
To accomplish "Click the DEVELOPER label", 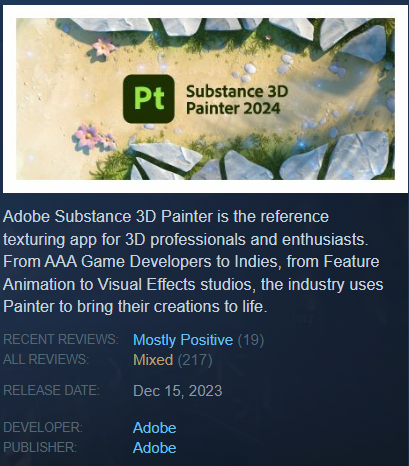I will coord(43,428).
